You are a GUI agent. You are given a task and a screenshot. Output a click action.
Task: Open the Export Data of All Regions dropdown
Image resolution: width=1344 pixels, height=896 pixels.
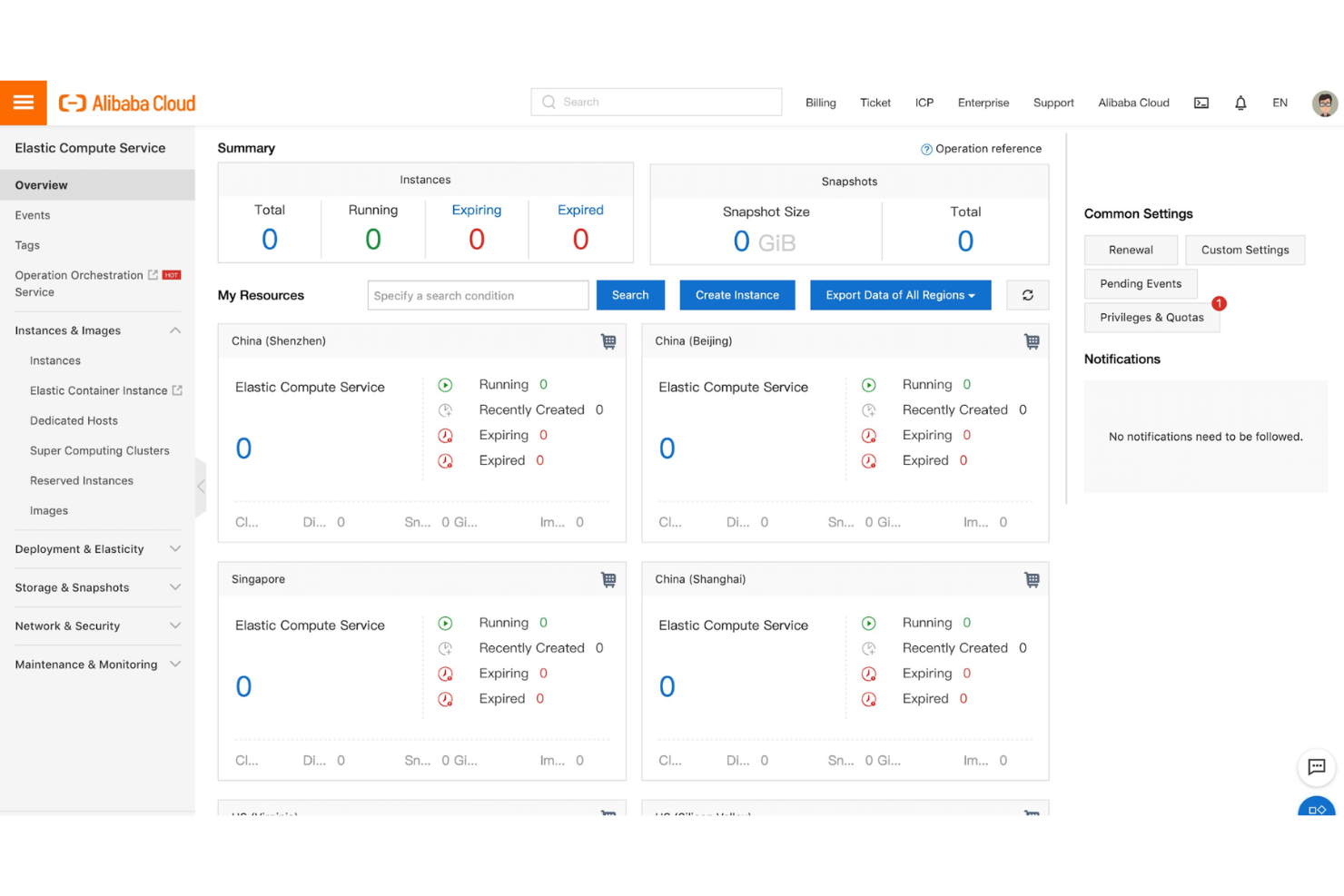pyautogui.click(x=900, y=295)
